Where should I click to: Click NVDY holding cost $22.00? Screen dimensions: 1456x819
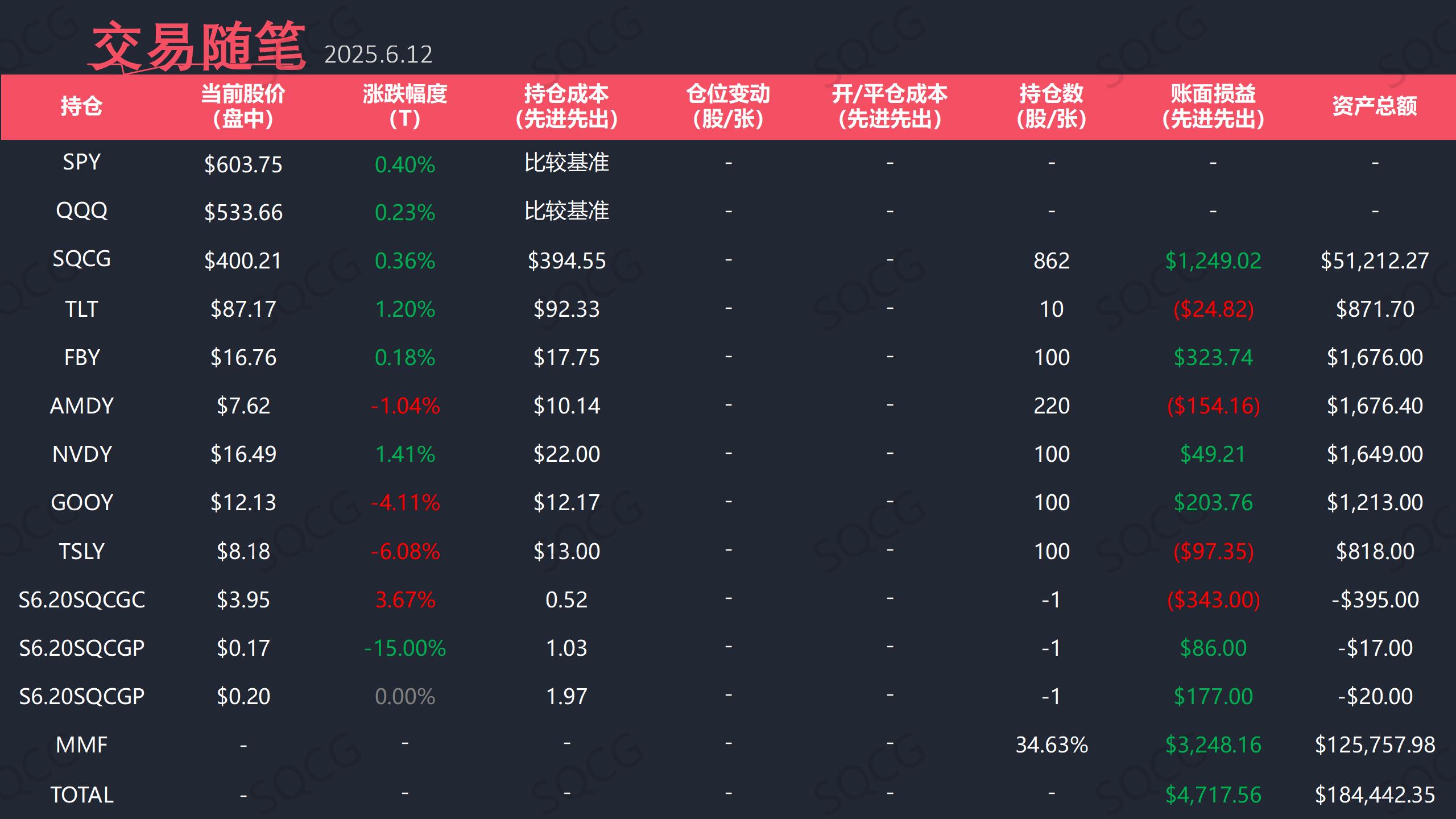point(566,454)
